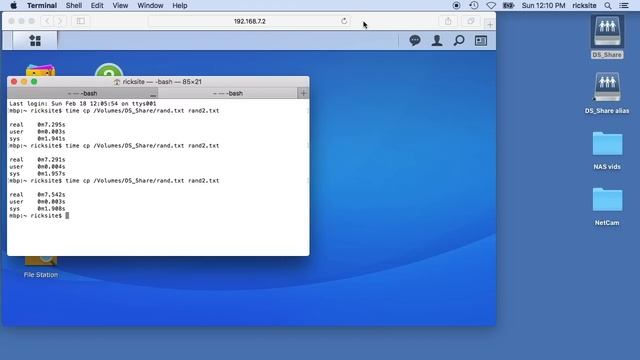Open DSM search
The image size is (640, 360).
[459, 40]
